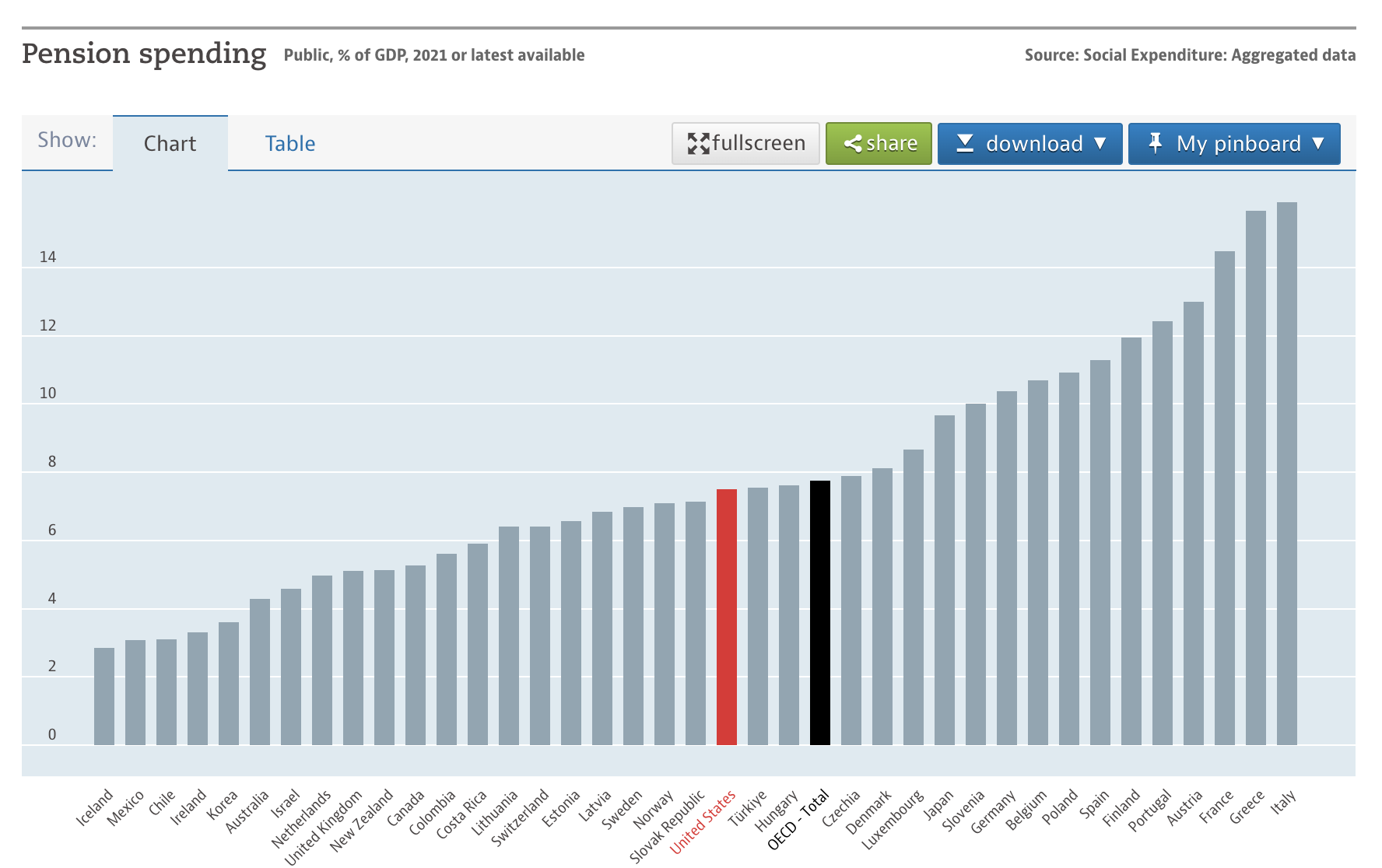Click the download arrow icon

[x=965, y=144]
